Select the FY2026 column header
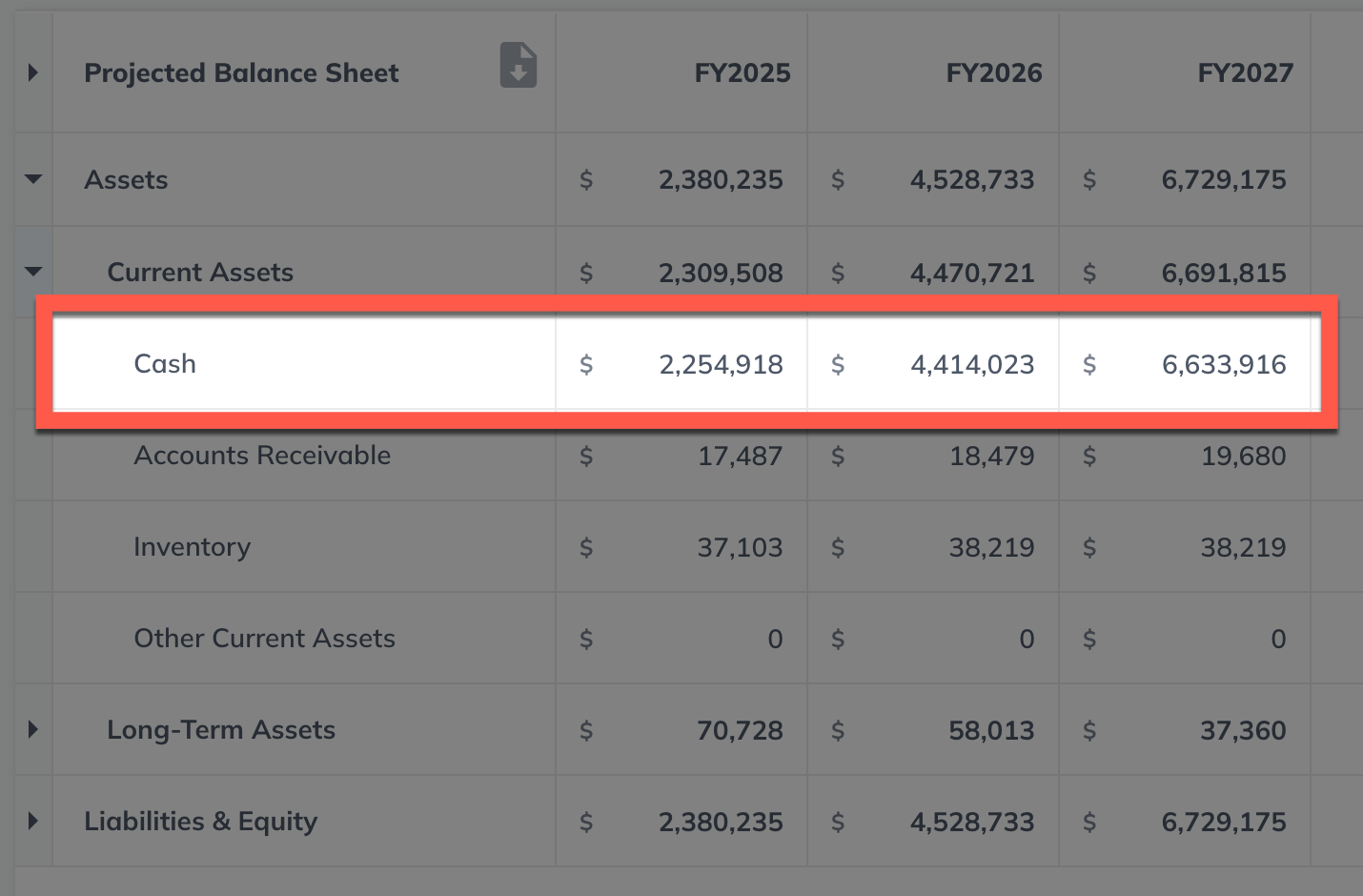Screen dimensions: 1363x896 (x=993, y=73)
